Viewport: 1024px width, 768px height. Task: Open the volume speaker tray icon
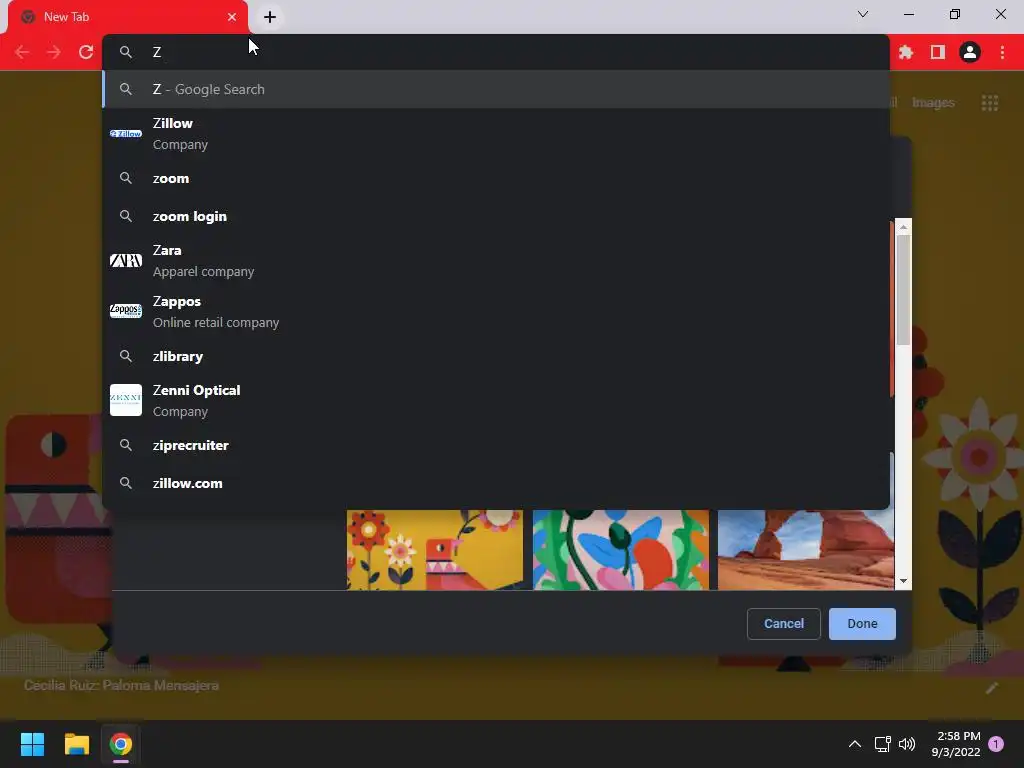pyautogui.click(x=907, y=744)
